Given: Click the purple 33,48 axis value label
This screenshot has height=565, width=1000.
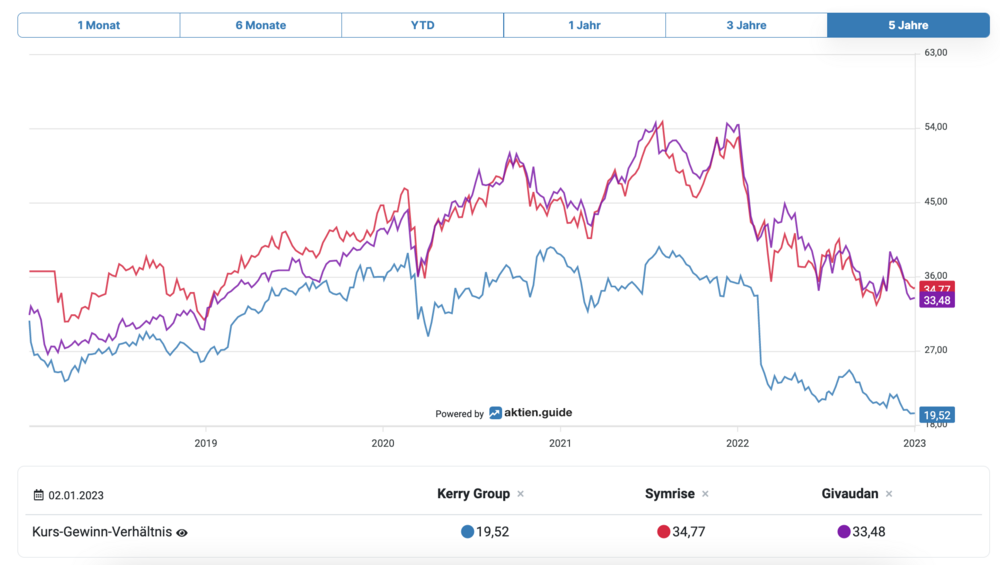Looking at the screenshot, I should pyautogui.click(x=937, y=300).
